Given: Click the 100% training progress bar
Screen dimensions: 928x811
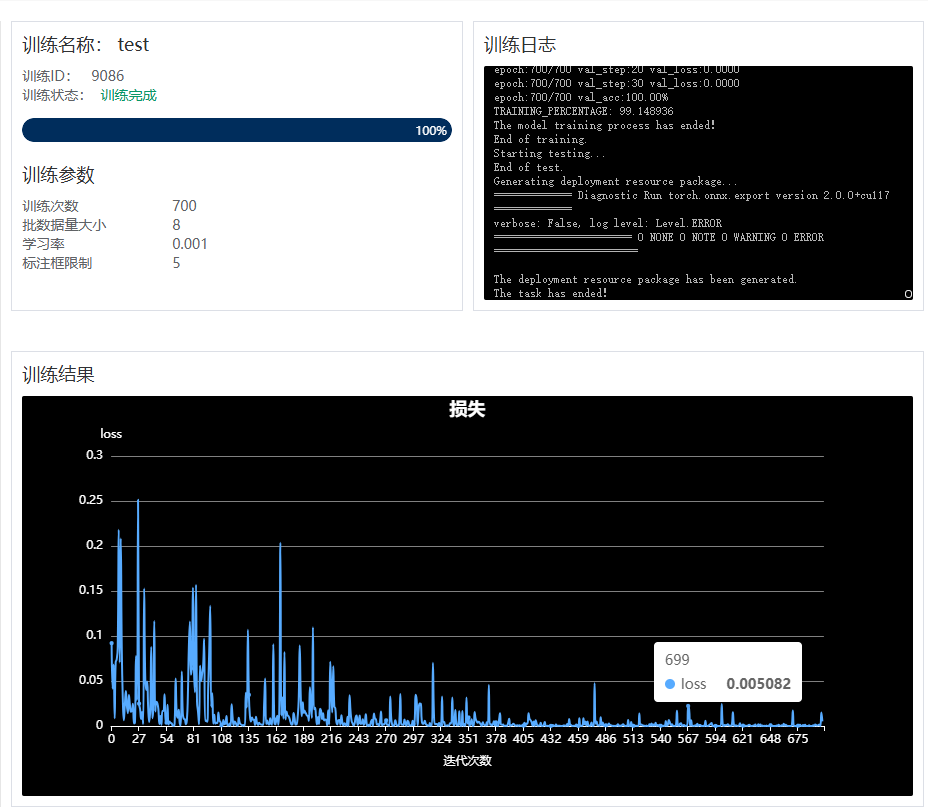Looking at the screenshot, I should click(236, 130).
